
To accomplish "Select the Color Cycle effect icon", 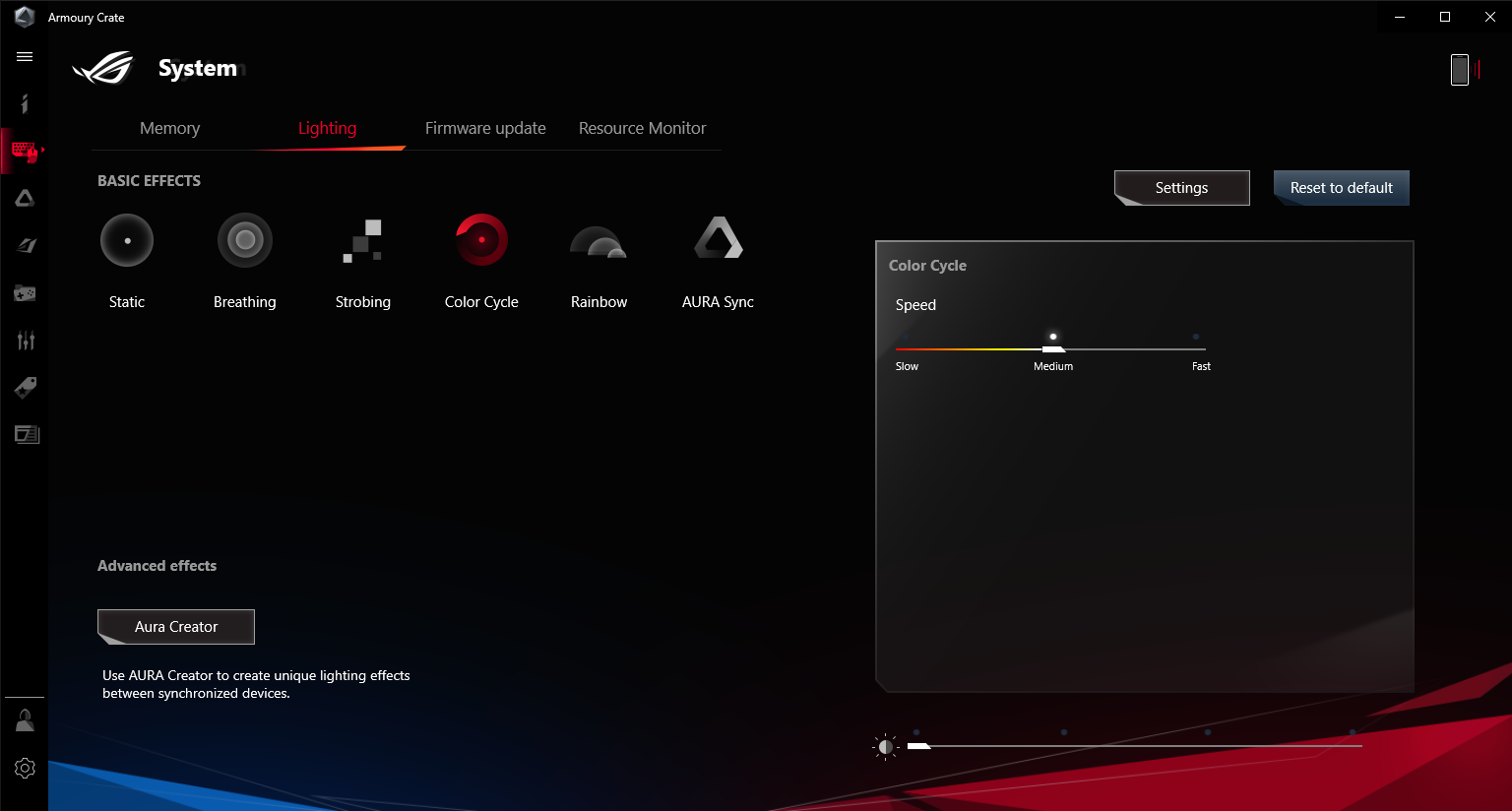I will (481, 240).
